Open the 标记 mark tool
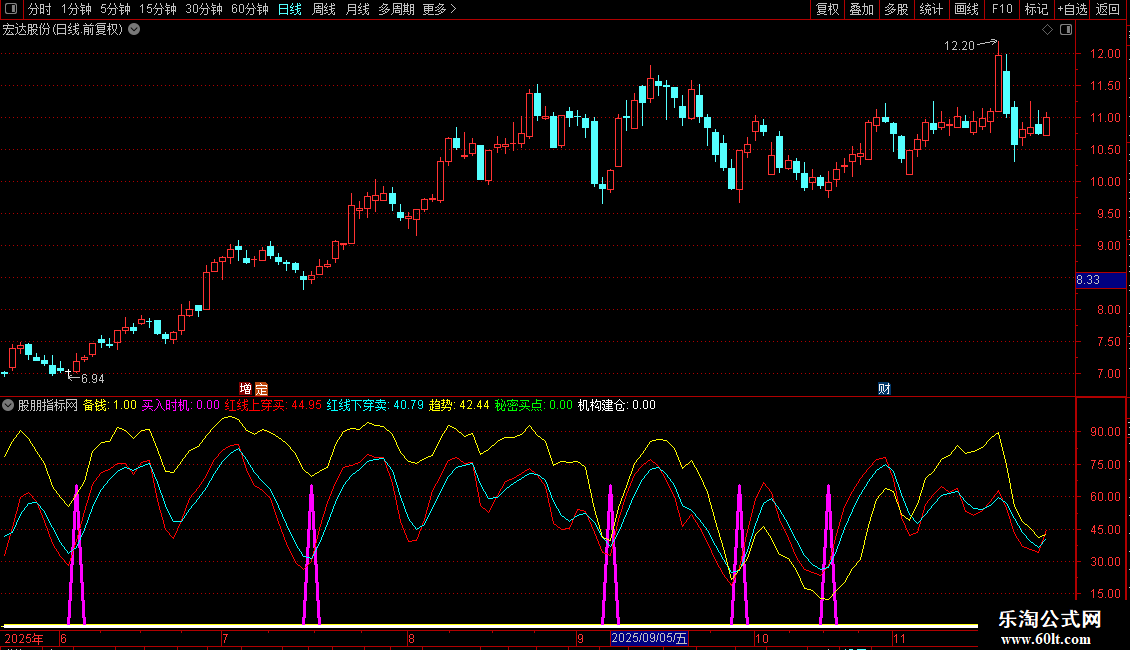This screenshot has height=650, width=1130. pos(1036,10)
